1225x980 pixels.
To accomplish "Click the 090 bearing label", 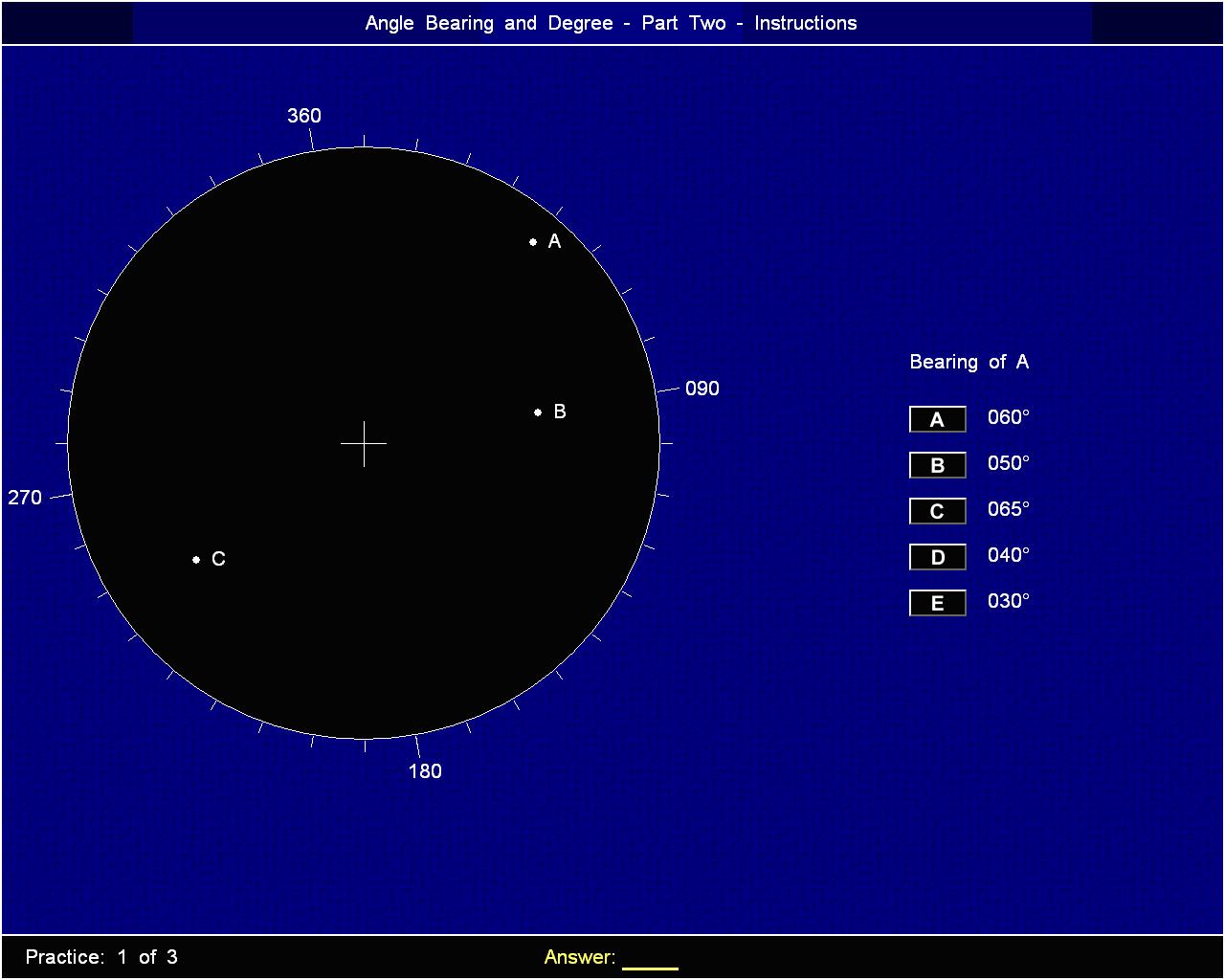I will pyautogui.click(x=702, y=389).
